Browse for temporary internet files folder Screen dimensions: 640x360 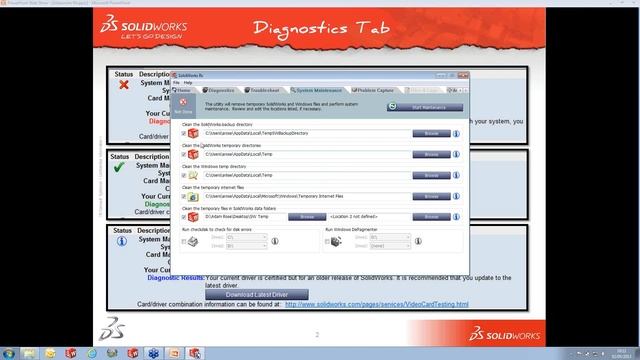(x=431, y=196)
